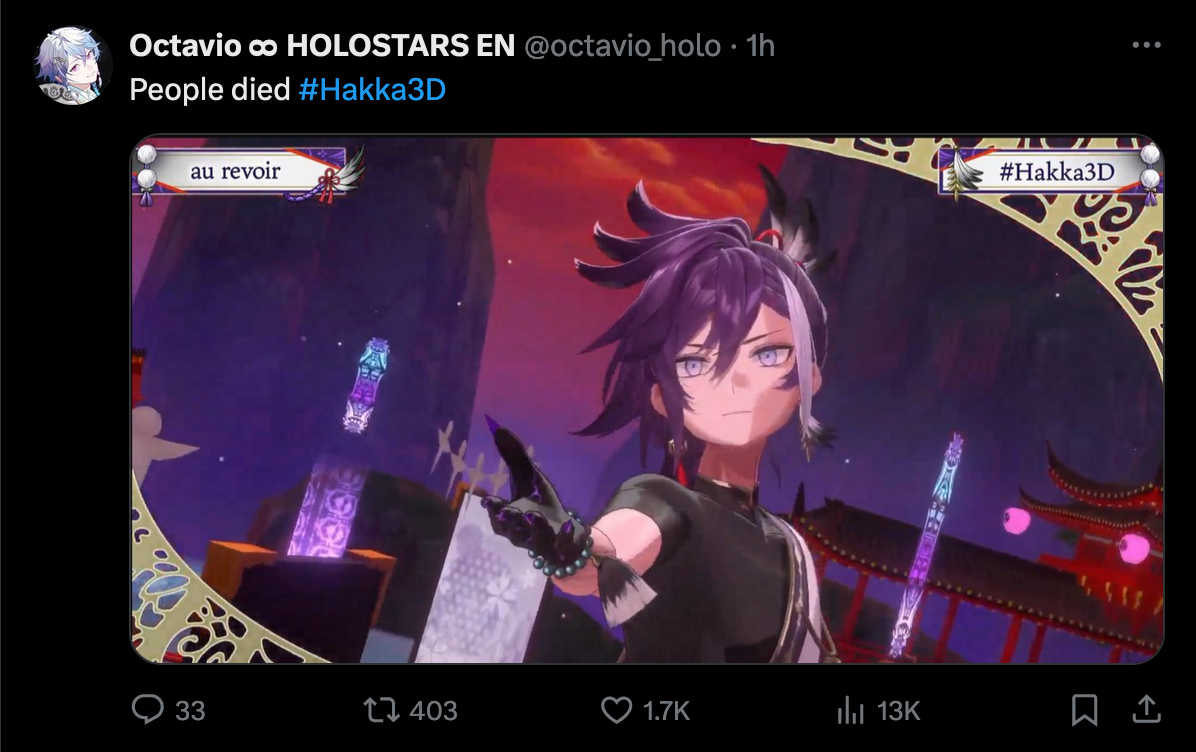Click the reply speech bubble icon
This screenshot has width=1196, height=752.
147,709
